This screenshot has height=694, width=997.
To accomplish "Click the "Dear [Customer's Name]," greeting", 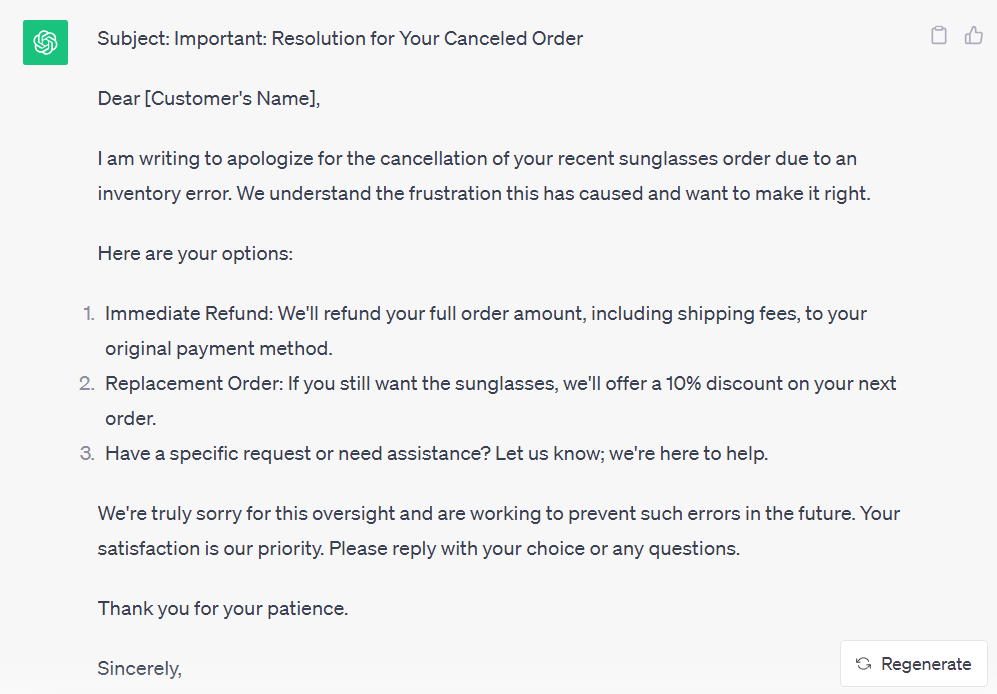I will click(x=209, y=99).
